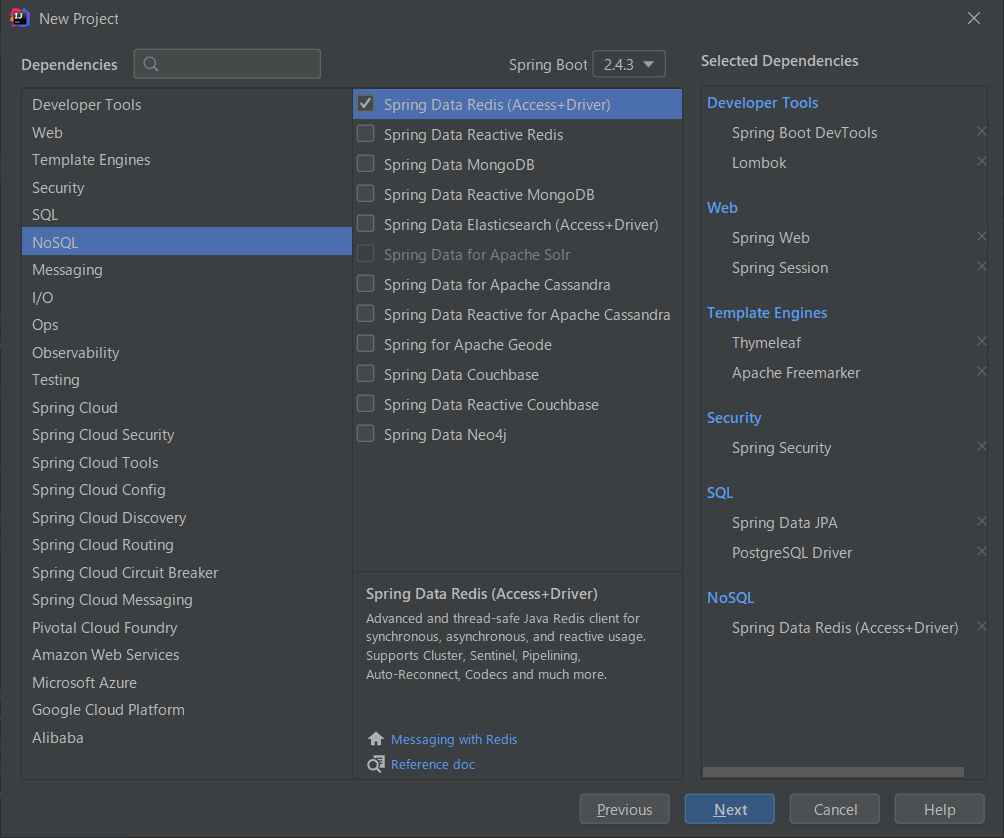Open Microsoft Azure category
Image resolution: width=1004 pixels, height=838 pixels.
tap(187, 683)
